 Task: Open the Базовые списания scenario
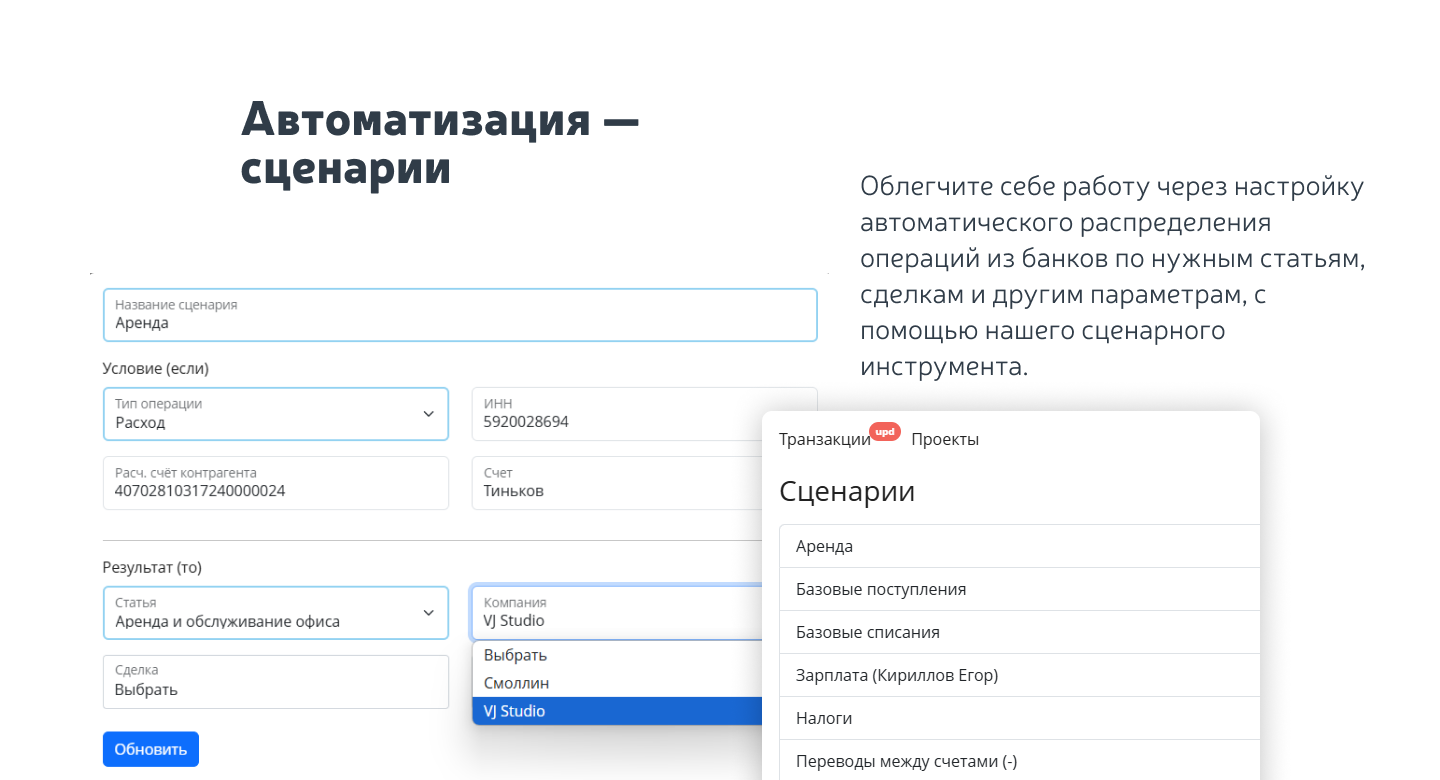click(x=1018, y=632)
